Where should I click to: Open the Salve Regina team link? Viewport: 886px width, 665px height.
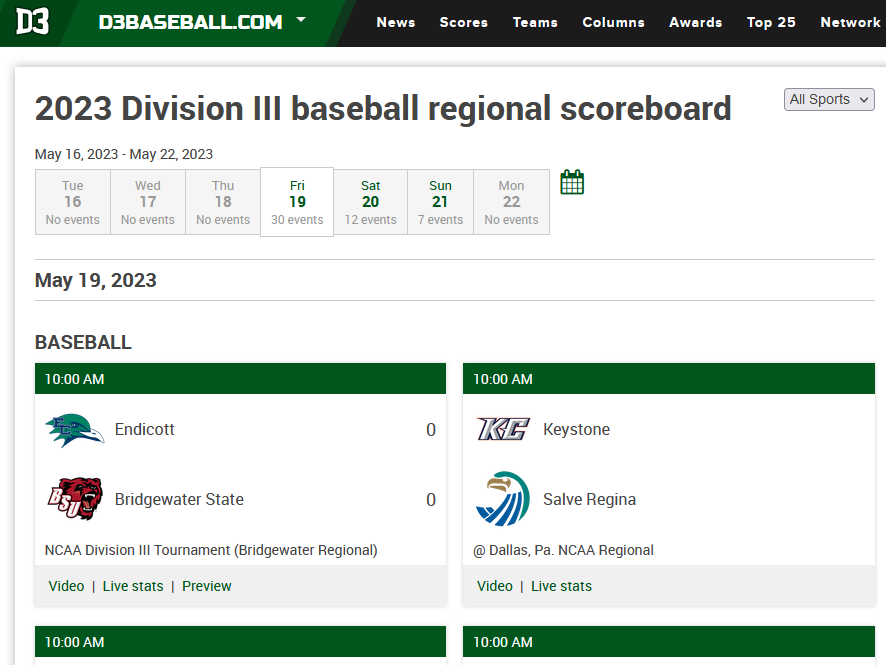coord(589,499)
